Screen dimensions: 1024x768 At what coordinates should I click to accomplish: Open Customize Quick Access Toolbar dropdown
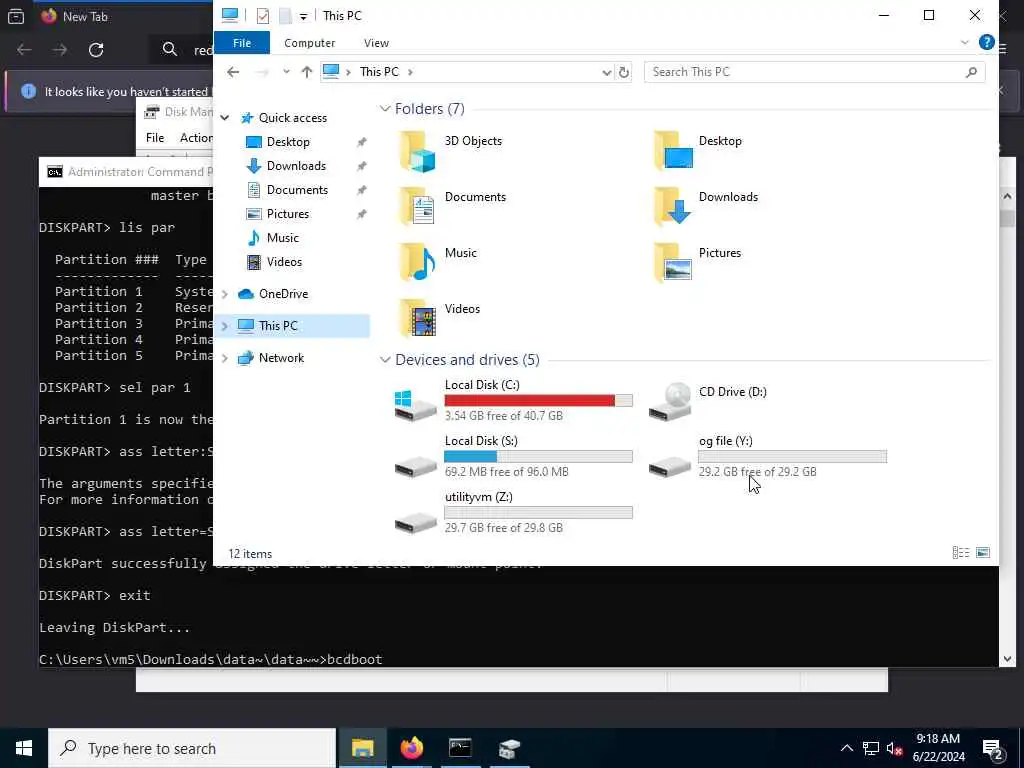coord(303,16)
